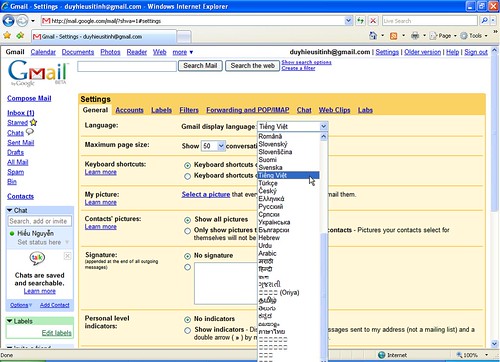Open the Inbox (1) link
This screenshot has width=500, height=362.
(x=21, y=113)
